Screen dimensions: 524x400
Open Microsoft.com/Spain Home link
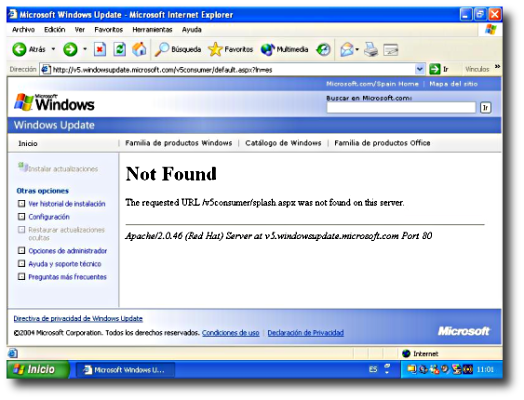coord(372,84)
